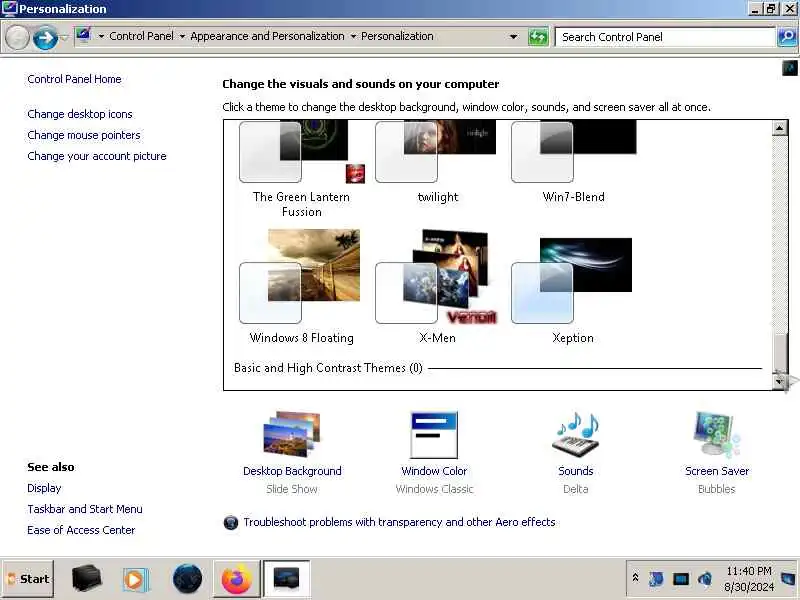Open Desktop Background settings icon

(x=292, y=434)
